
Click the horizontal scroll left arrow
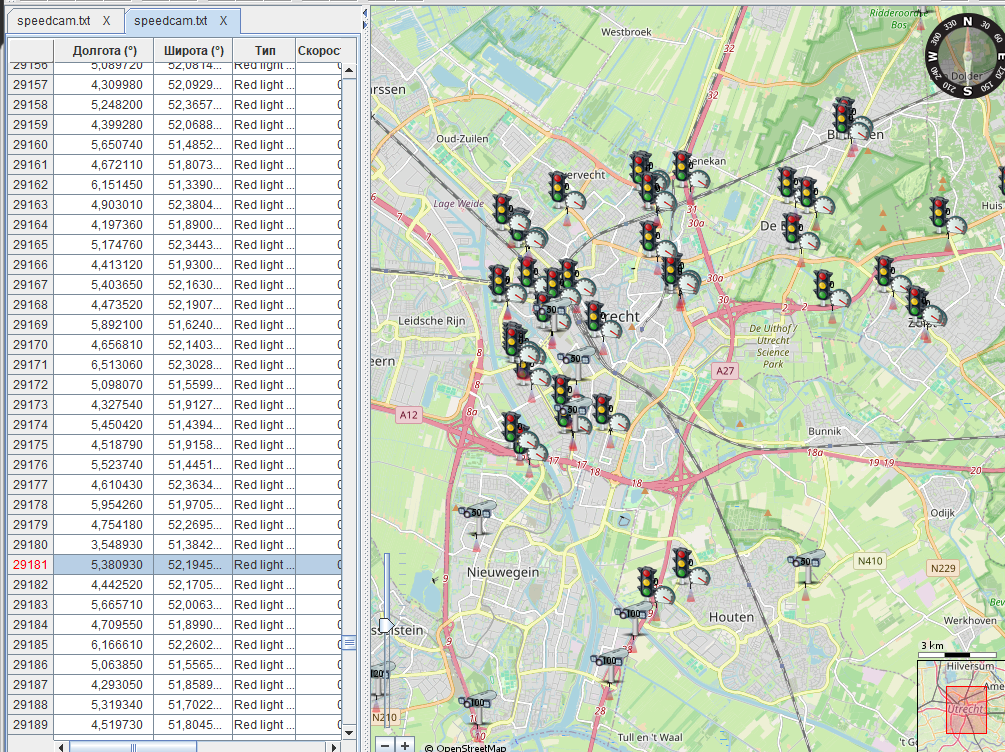tap(61, 748)
